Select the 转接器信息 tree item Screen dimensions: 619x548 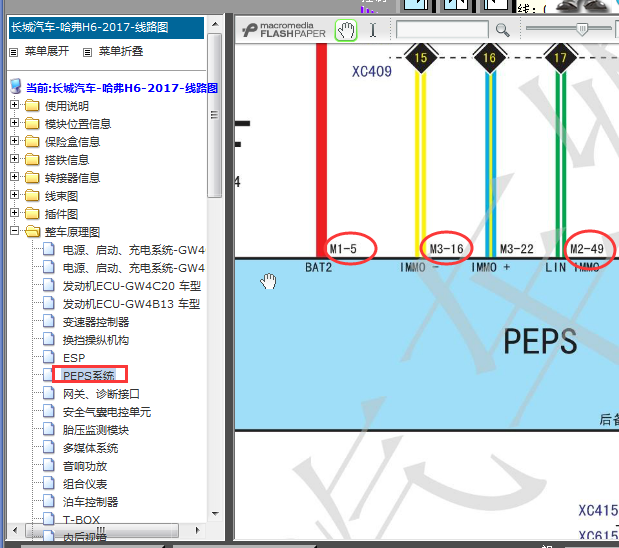(x=72, y=178)
